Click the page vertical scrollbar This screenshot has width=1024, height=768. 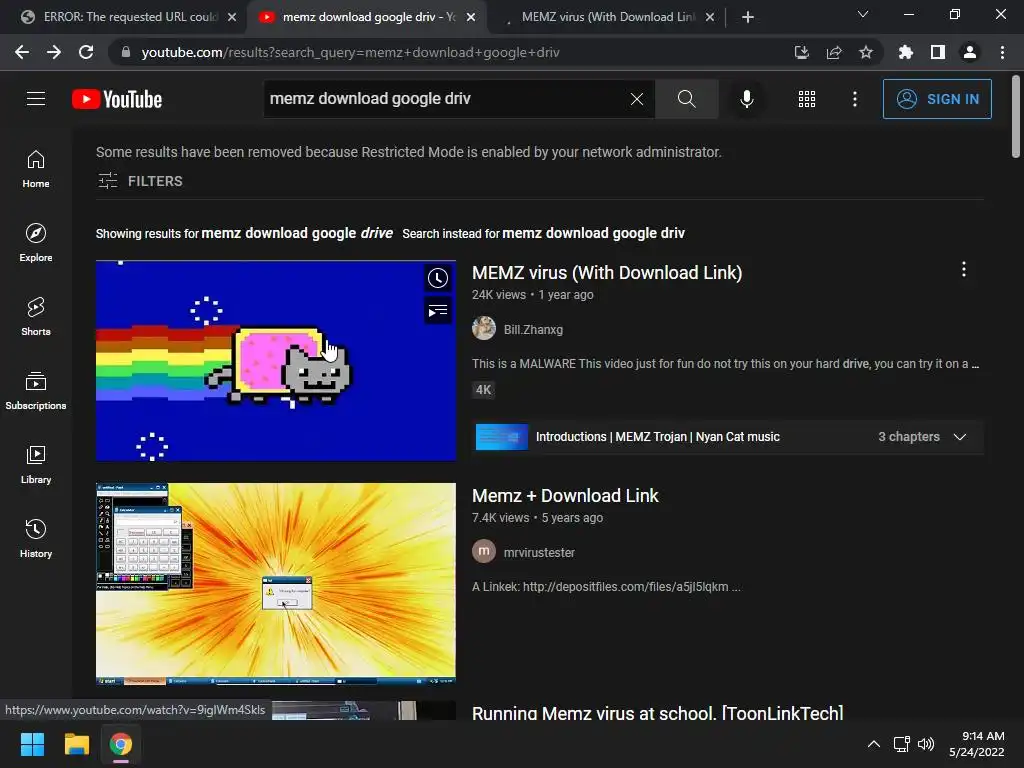pos(1016,118)
